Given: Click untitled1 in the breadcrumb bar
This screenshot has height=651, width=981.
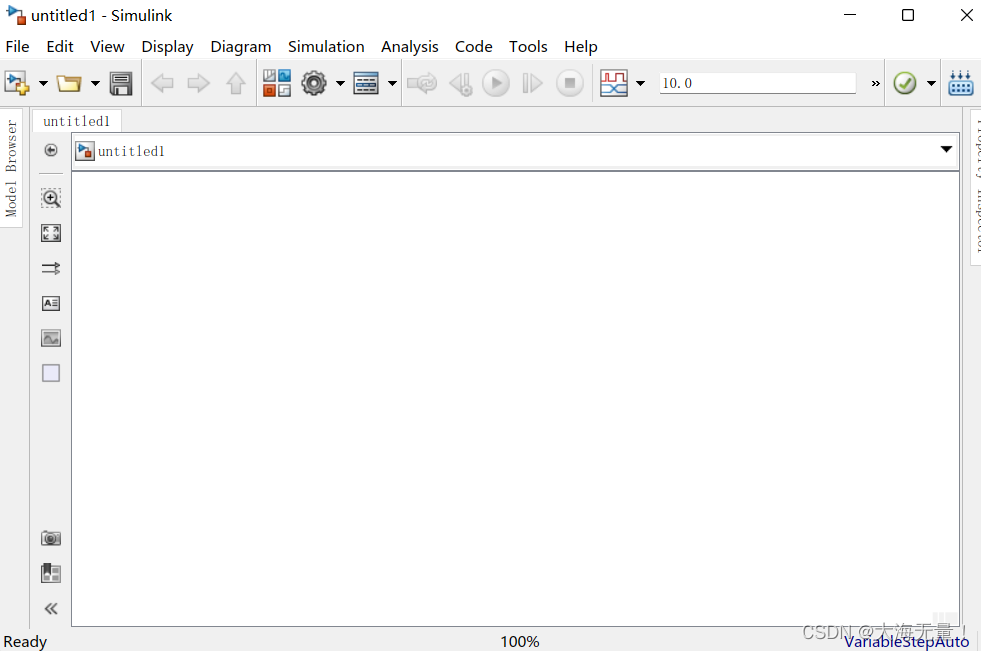Looking at the screenshot, I should pyautogui.click(x=131, y=151).
